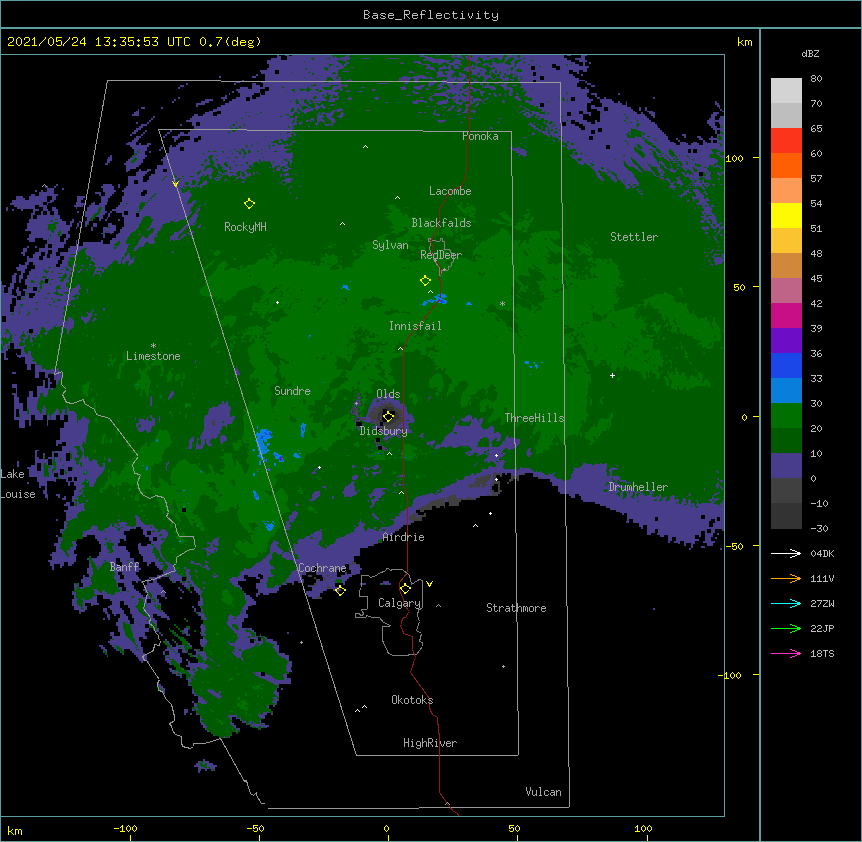This screenshot has width=862, height=842.
Task: Click the Sundre label
Action: [x=292, y=391]
